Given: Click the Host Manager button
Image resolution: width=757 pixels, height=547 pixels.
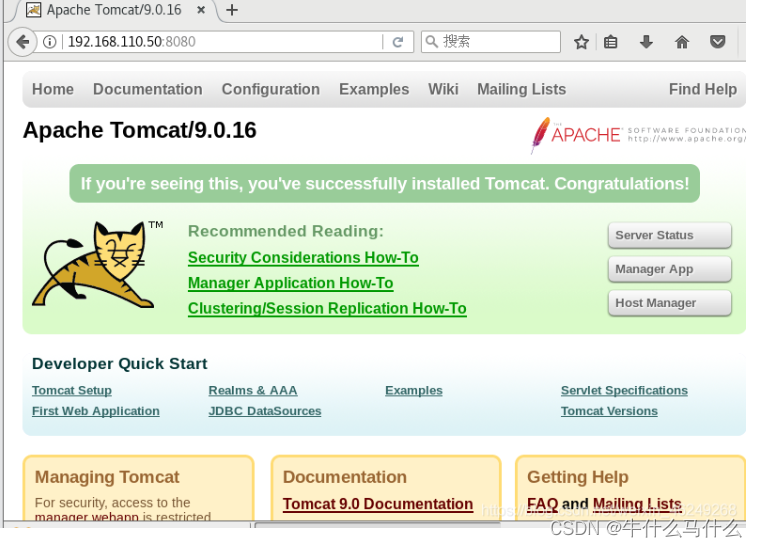Looking at the screenshot, I should click(x=670, y=303).
